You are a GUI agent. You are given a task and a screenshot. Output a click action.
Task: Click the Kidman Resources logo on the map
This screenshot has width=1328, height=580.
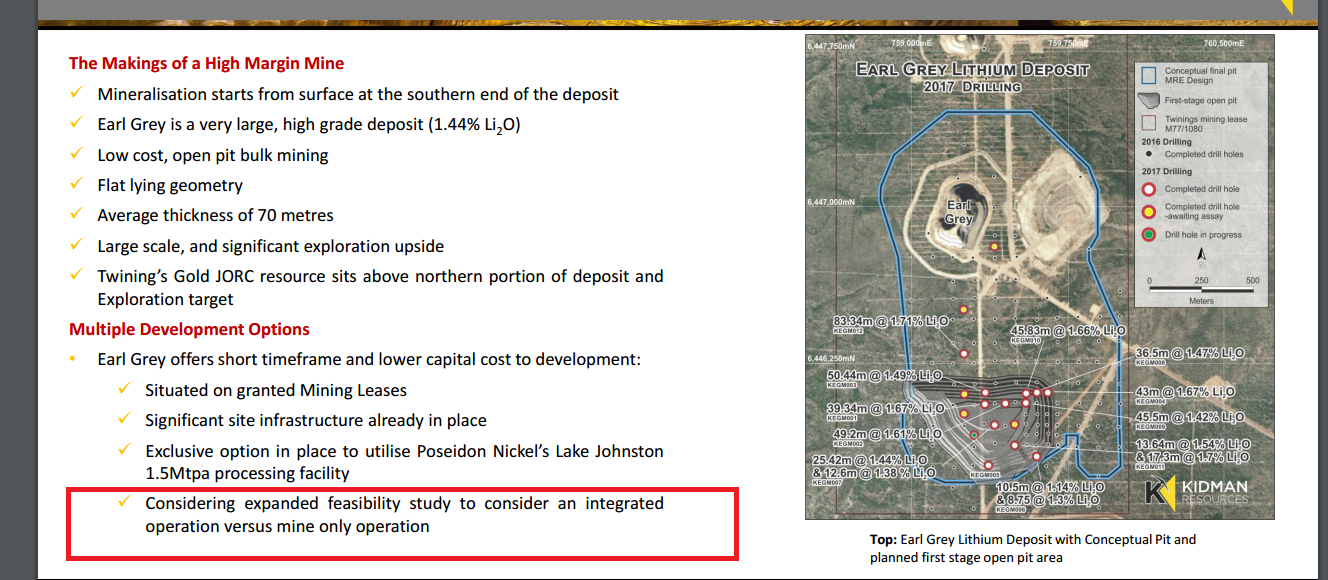1196,493
